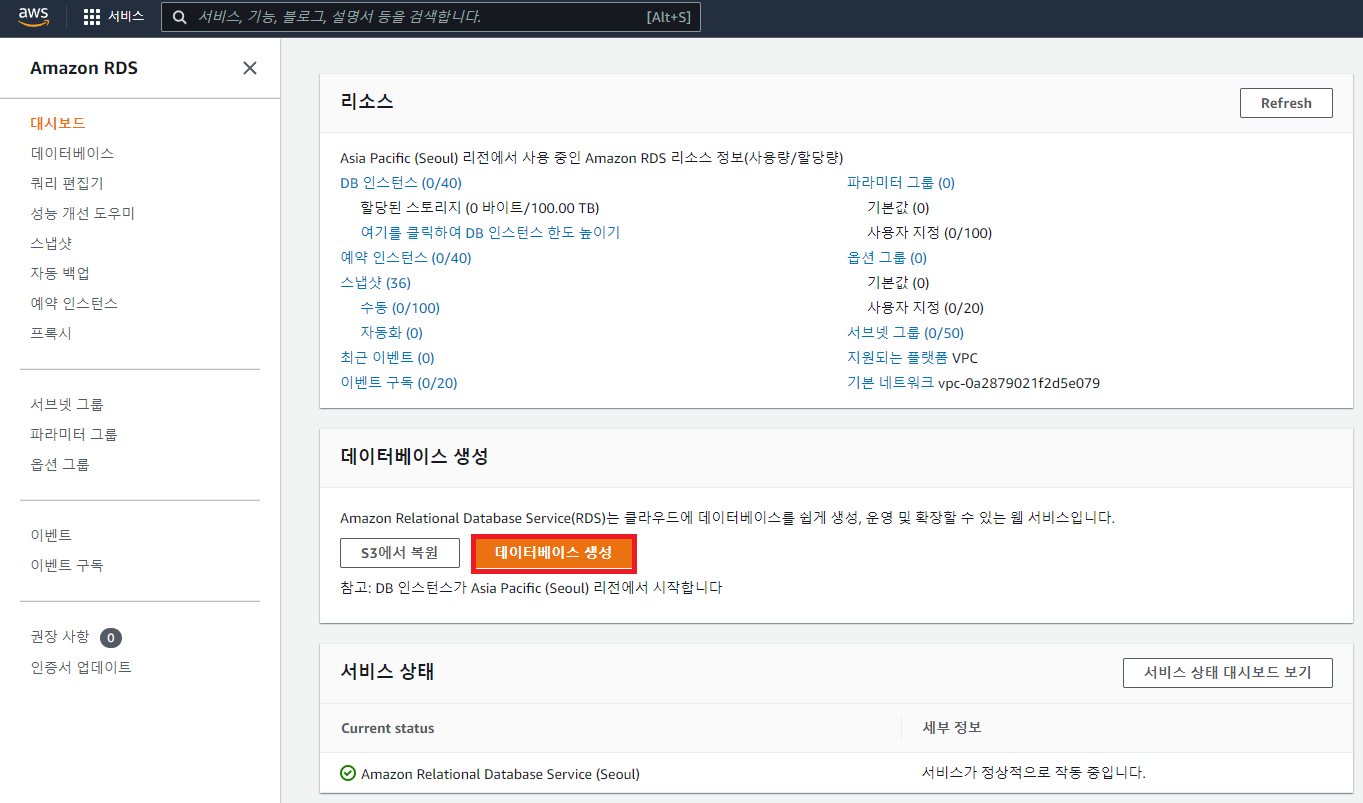The height and width of the screenshot is (803, 1363).
Task: Click 서비스 상태 대시보드 보기 button
Action: click(x=1228, y=672)
